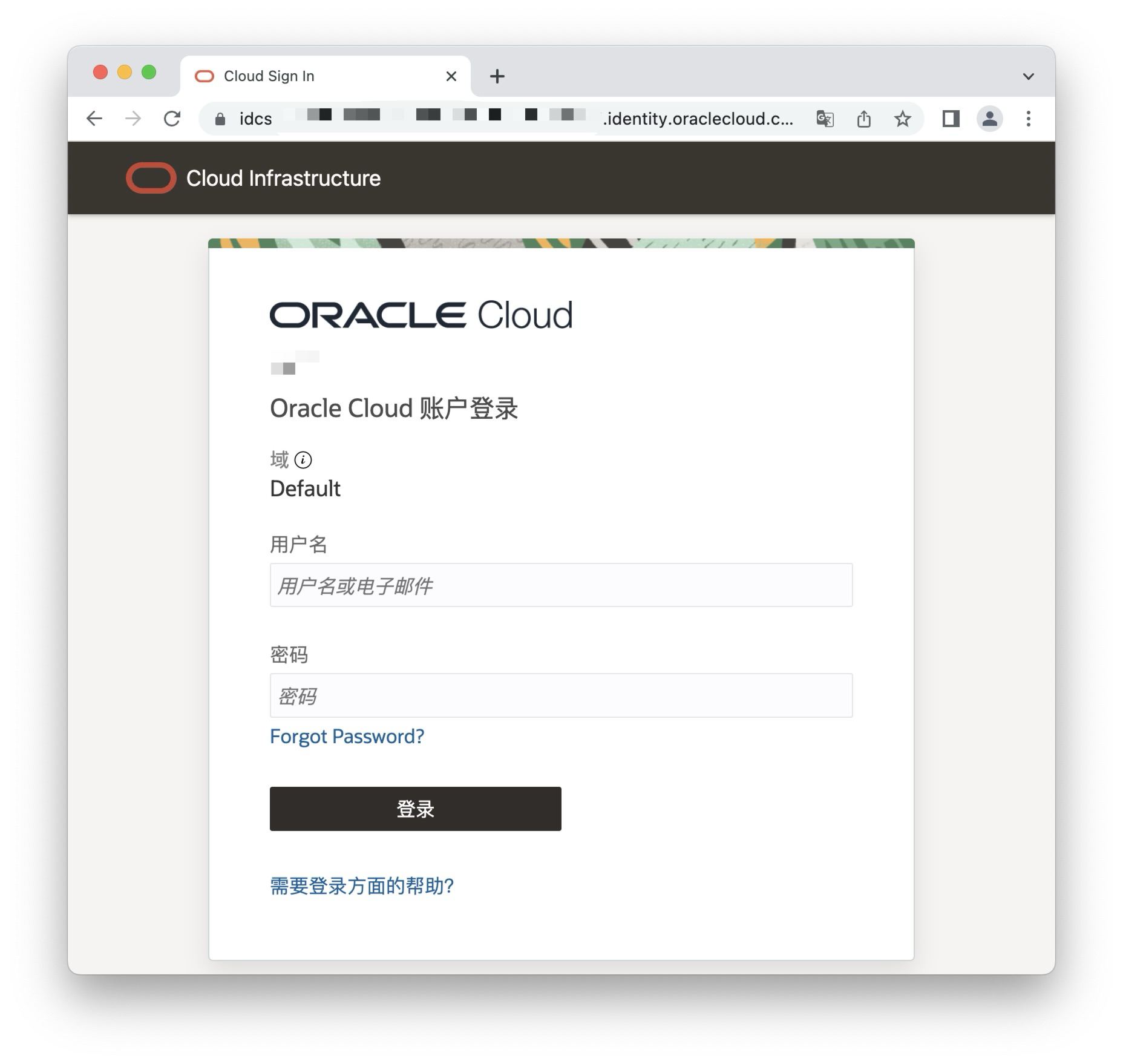Viewport: 1123px width, 1064px height.
Task: Click the Oracle Cloud 账户登录 heading
Action: (394, 409)
